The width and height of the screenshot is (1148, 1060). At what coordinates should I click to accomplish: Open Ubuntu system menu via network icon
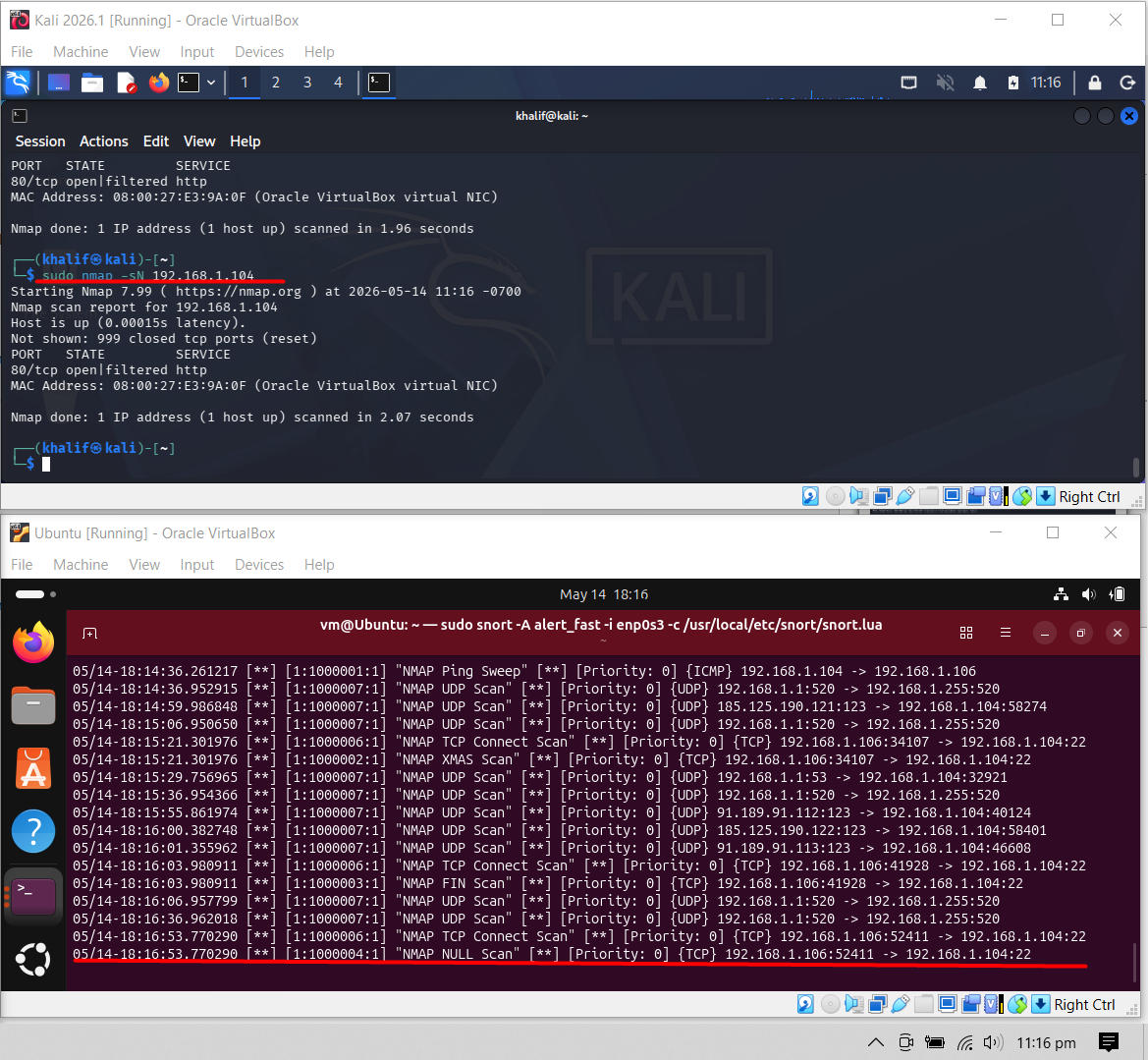(1061, 594)
